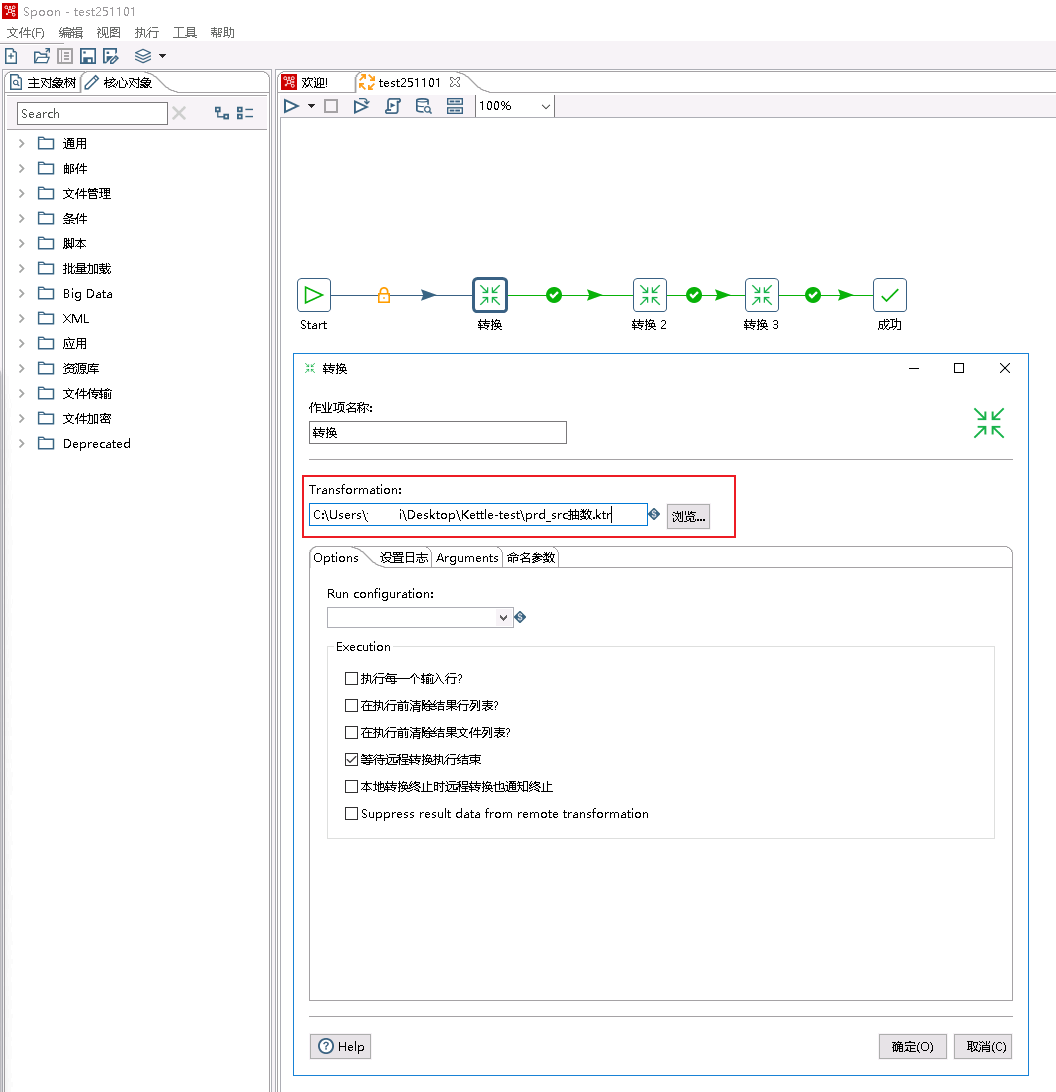Switch to the 设置日志 tab
1056x1092 pixels.
pos(403,558)
